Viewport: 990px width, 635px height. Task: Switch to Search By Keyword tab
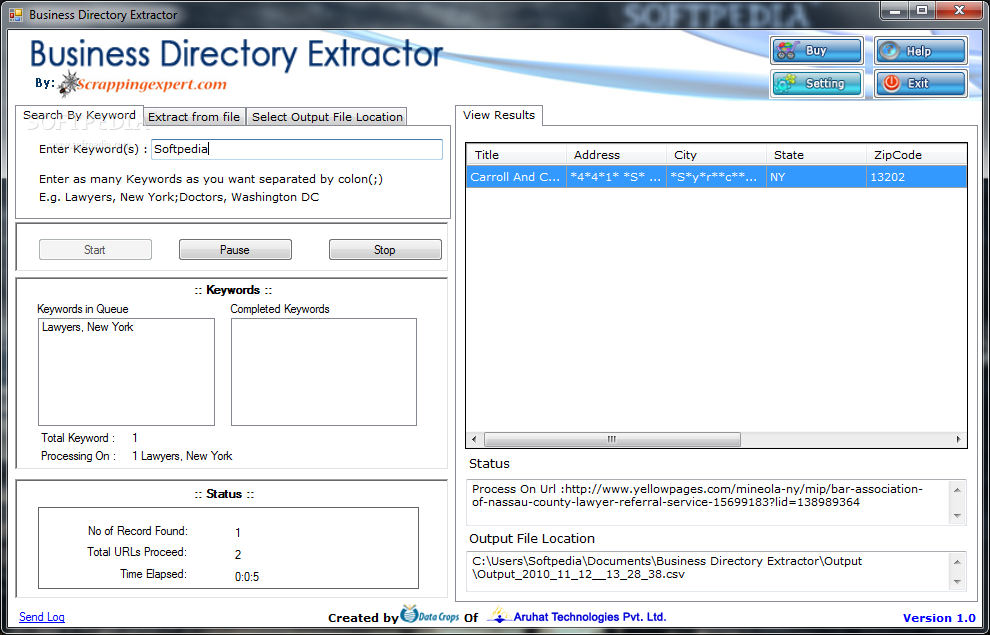(80, 116)
